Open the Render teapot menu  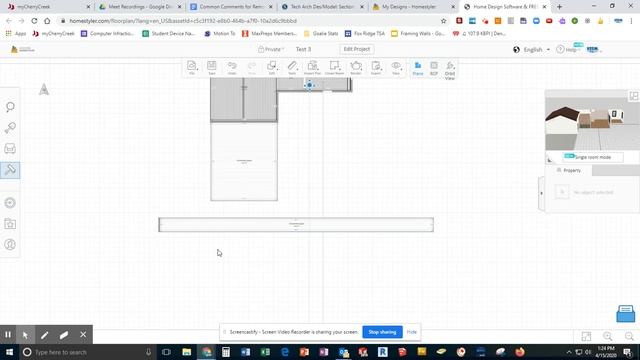tap(356, 67)
